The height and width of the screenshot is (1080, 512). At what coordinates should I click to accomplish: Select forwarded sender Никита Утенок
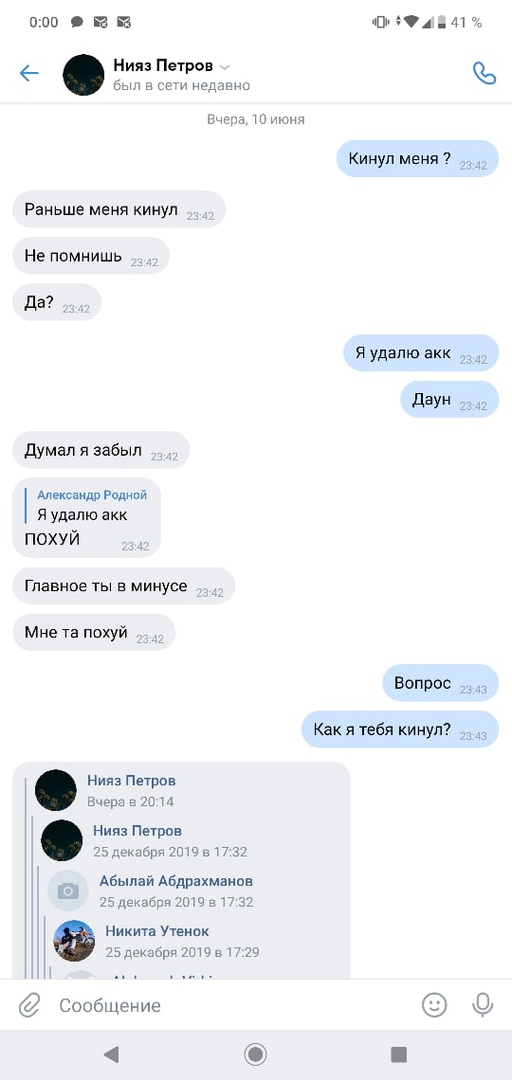pos(157,931)
